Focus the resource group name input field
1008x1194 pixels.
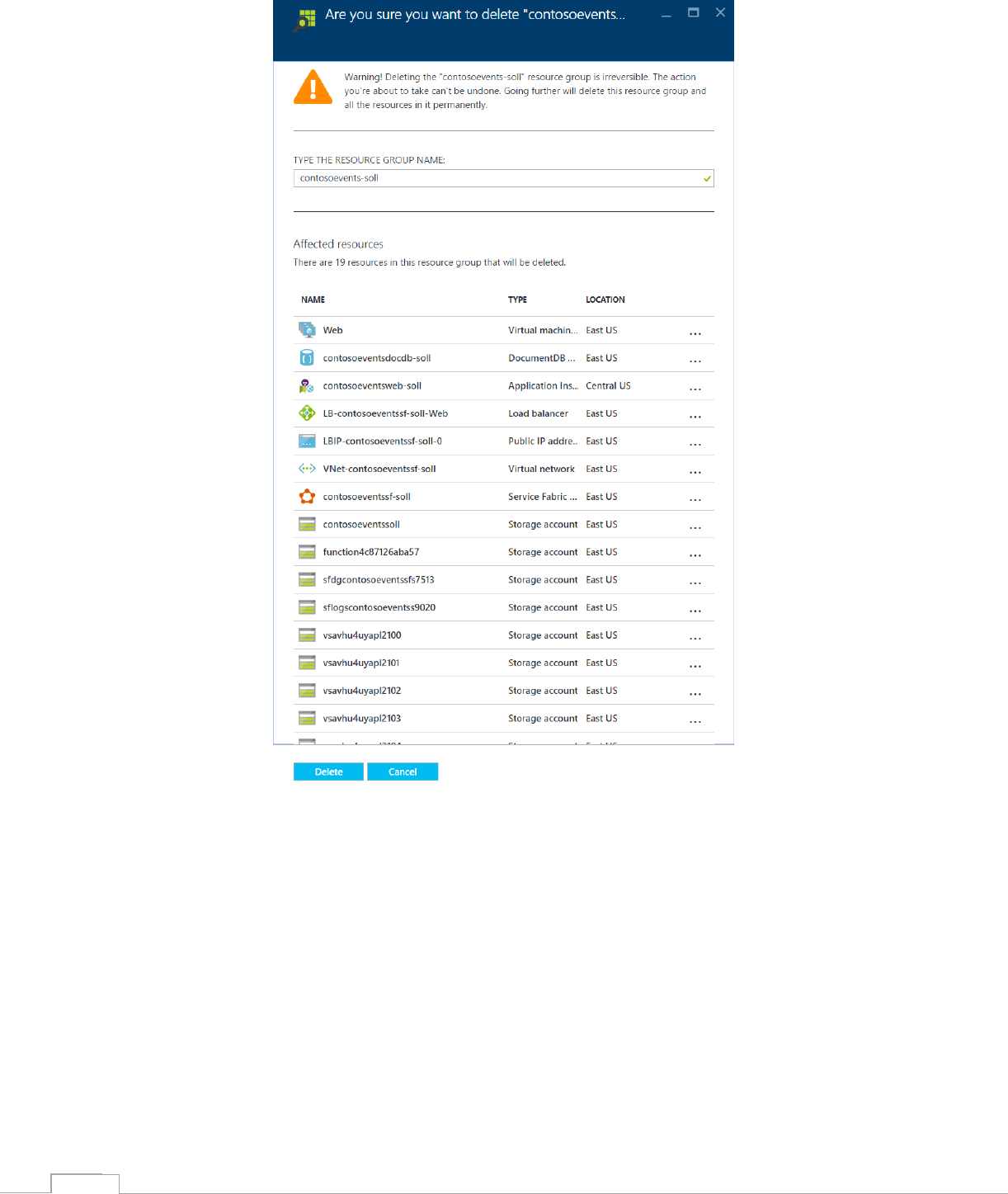503,178
